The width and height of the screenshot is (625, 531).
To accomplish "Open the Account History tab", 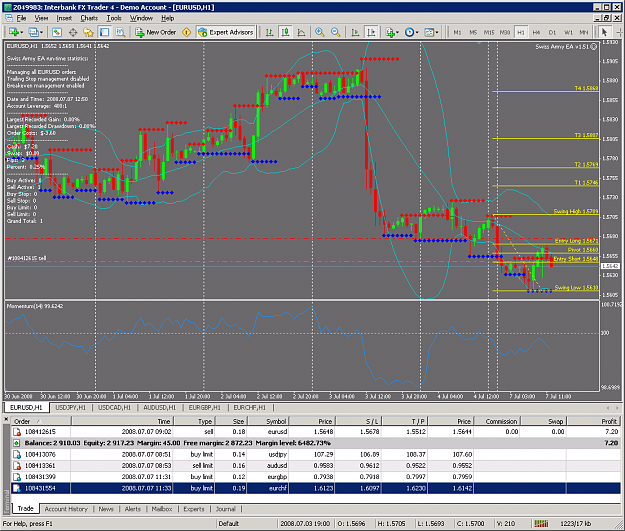I will pos(66,509).
